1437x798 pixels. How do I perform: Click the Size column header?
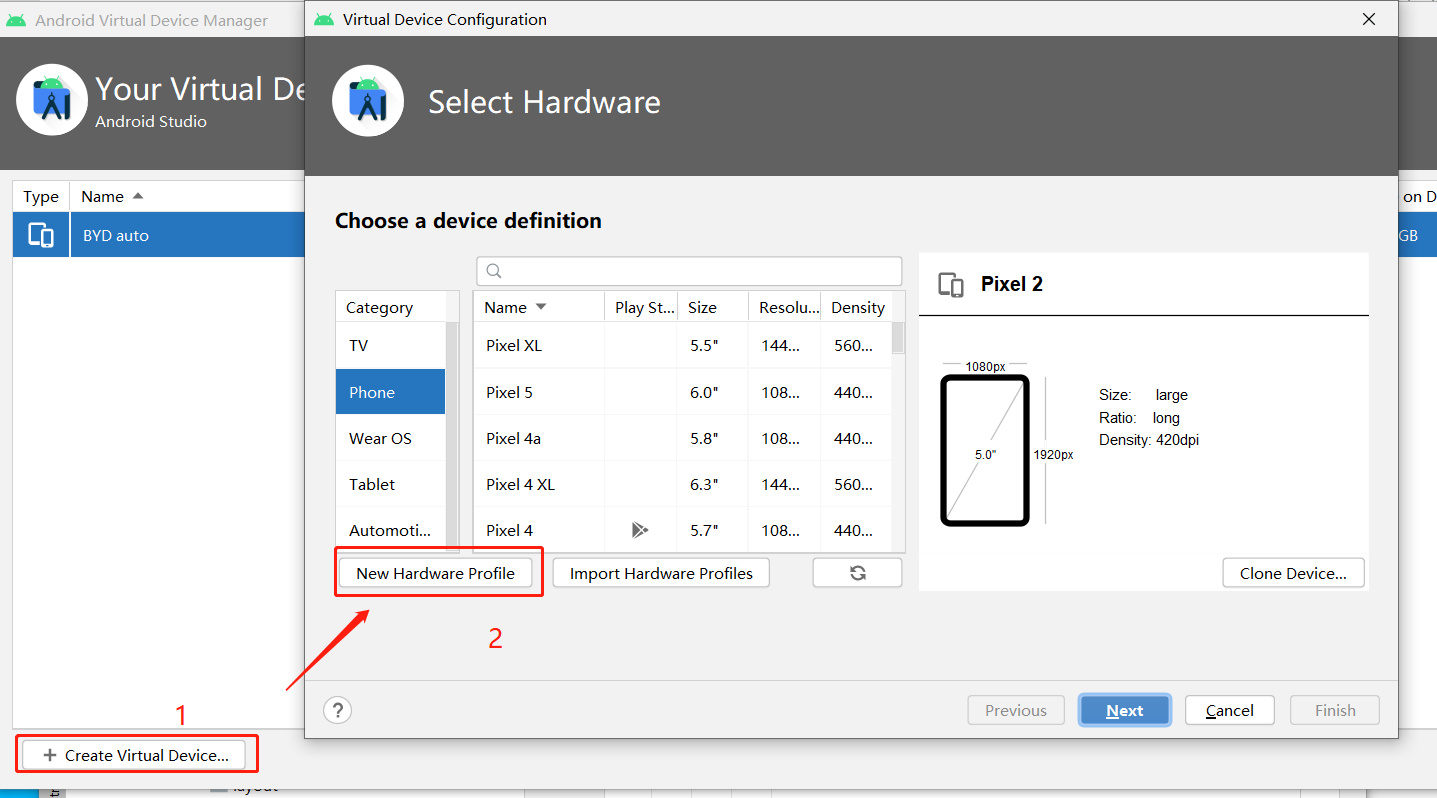coord(712,307)
